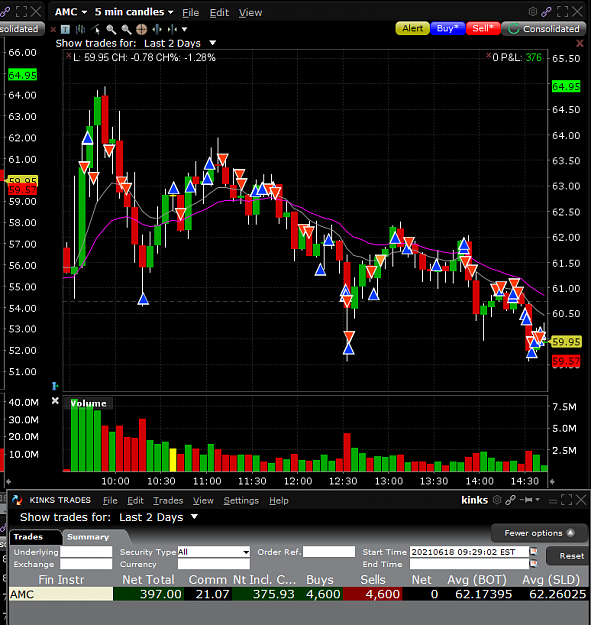Click the Exchange input field
This screenshot has height=625, width=591.
pyautogui.click(x=86, y=564)
